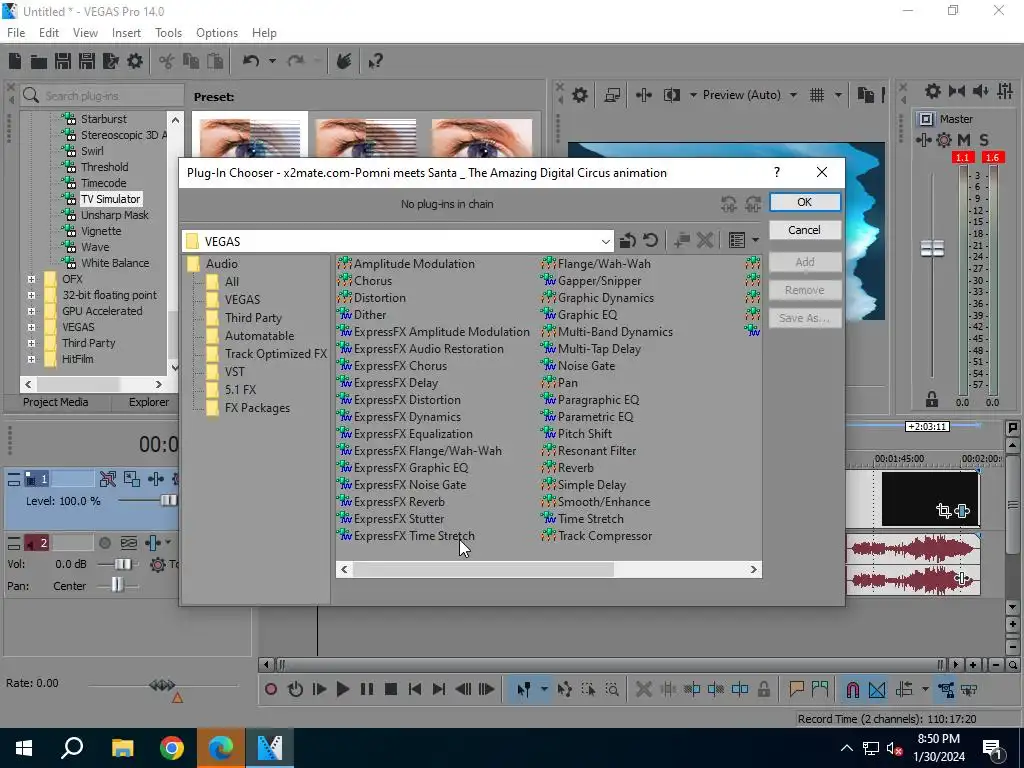This screenshot has height=768, width=1024.
Task: Toggle Mute on the Master bus
Action: tap(964, 140)
